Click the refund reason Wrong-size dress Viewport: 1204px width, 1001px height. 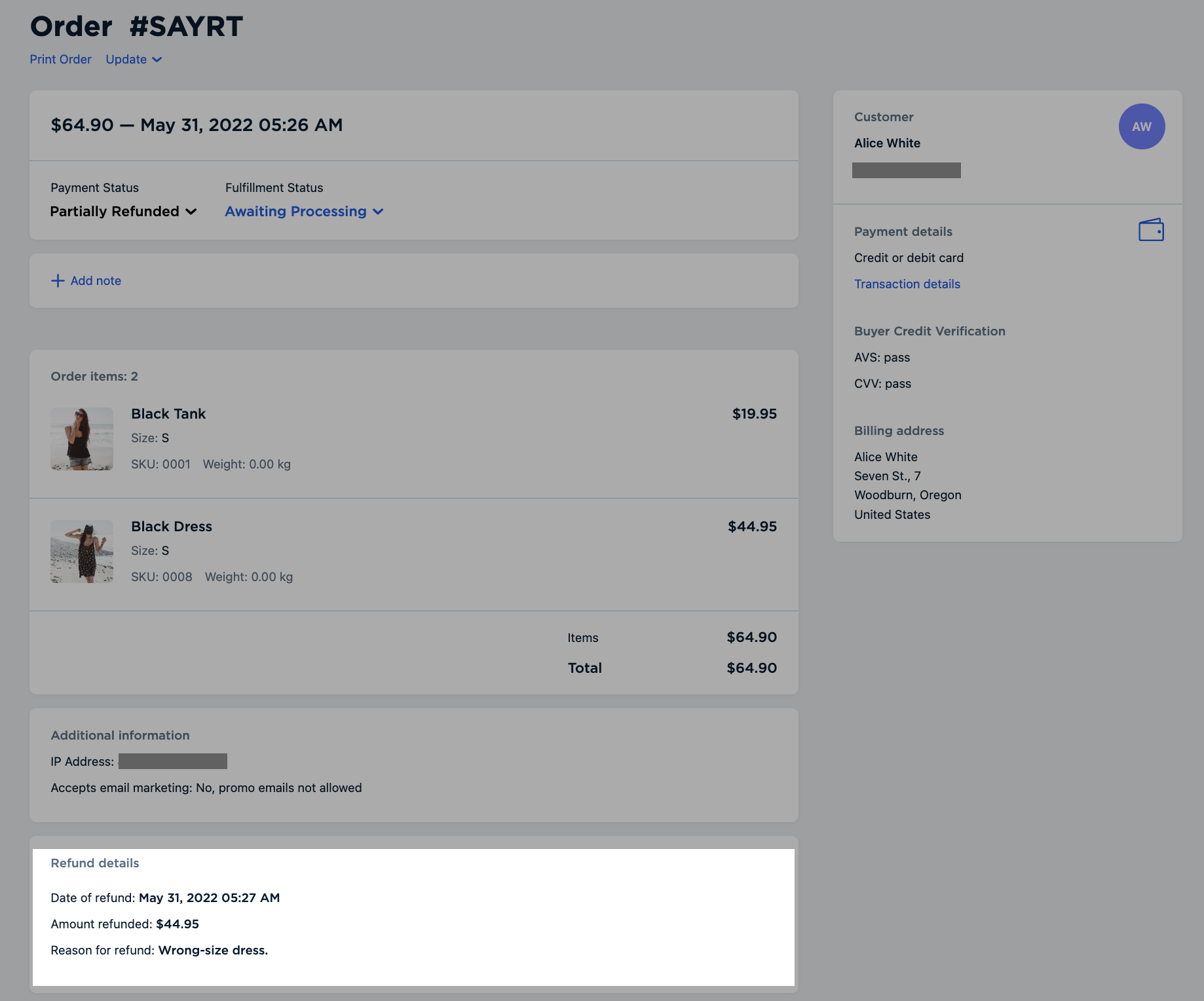pyautogui.click(x=214, y=950)
